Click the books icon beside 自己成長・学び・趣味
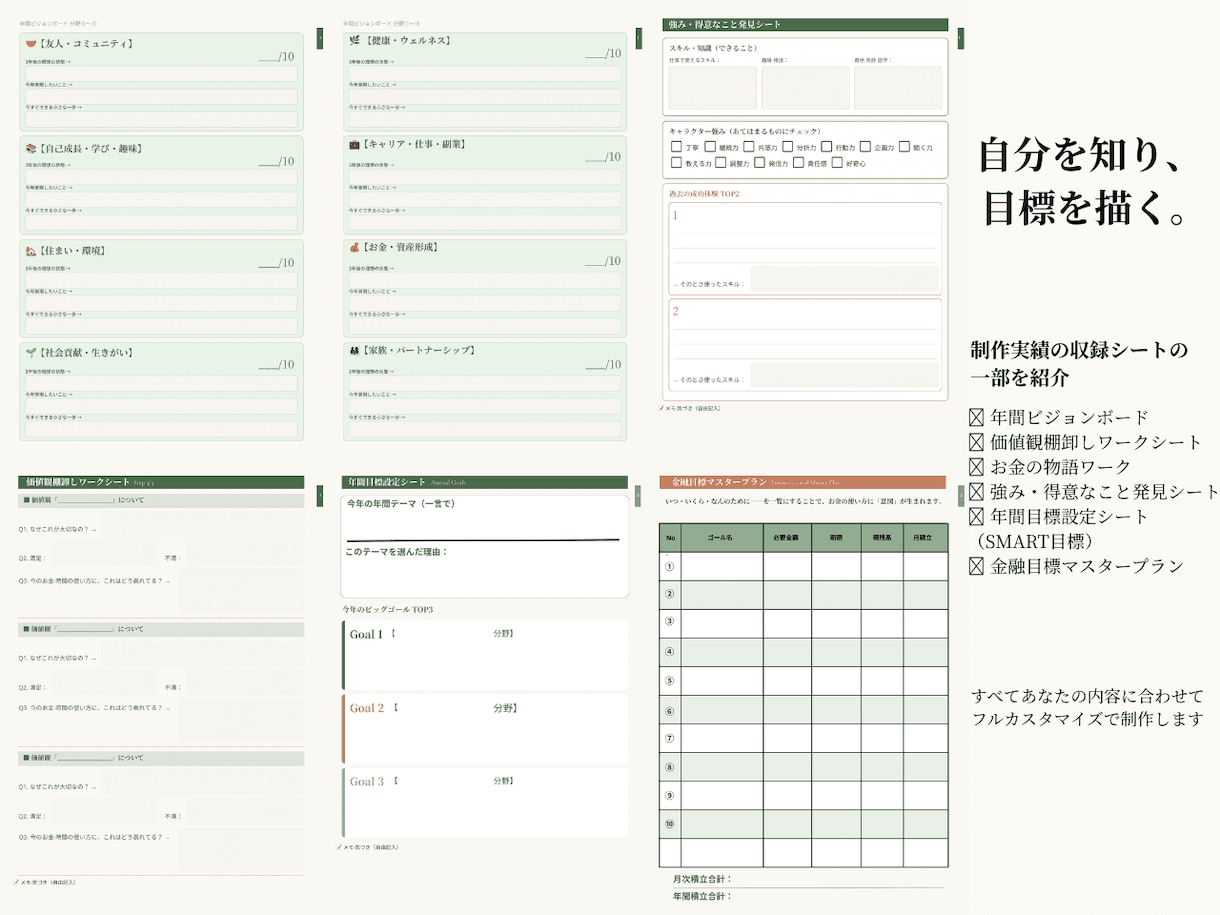The height and width of the screenshot is (915, 1220). coord(31,148)
